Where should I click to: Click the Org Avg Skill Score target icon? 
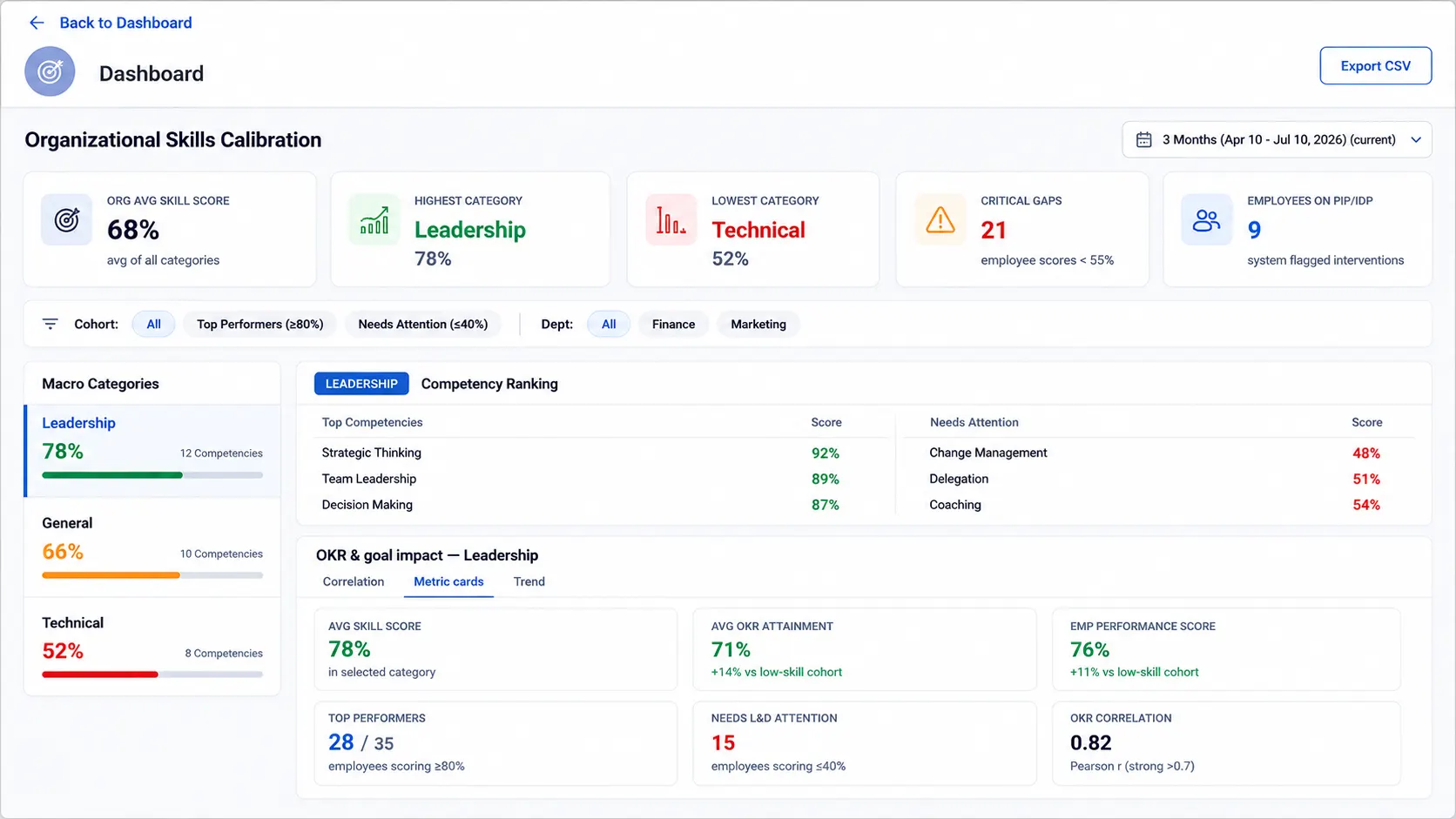(x=67, y=219)
